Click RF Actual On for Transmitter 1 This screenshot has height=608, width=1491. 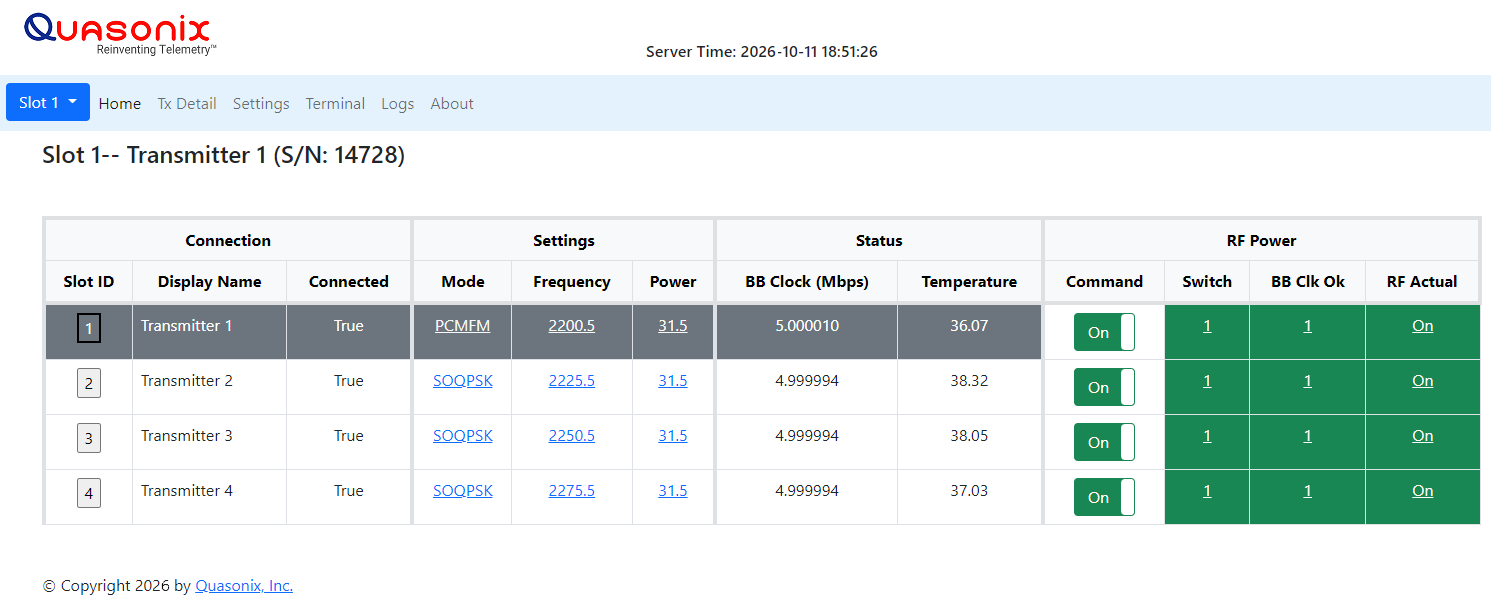(1423, 326)
